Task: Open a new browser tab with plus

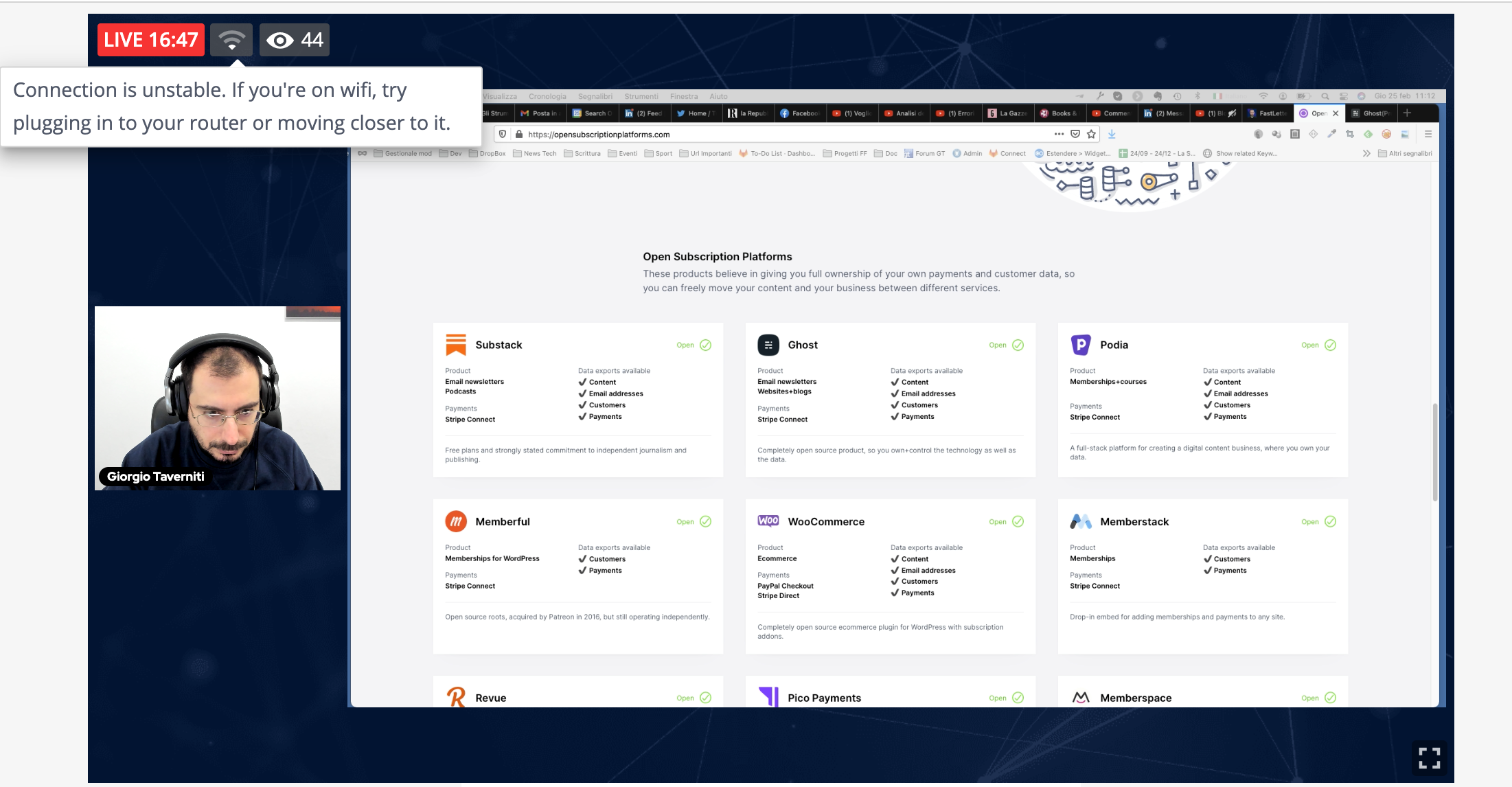Action: point(1407,113)
